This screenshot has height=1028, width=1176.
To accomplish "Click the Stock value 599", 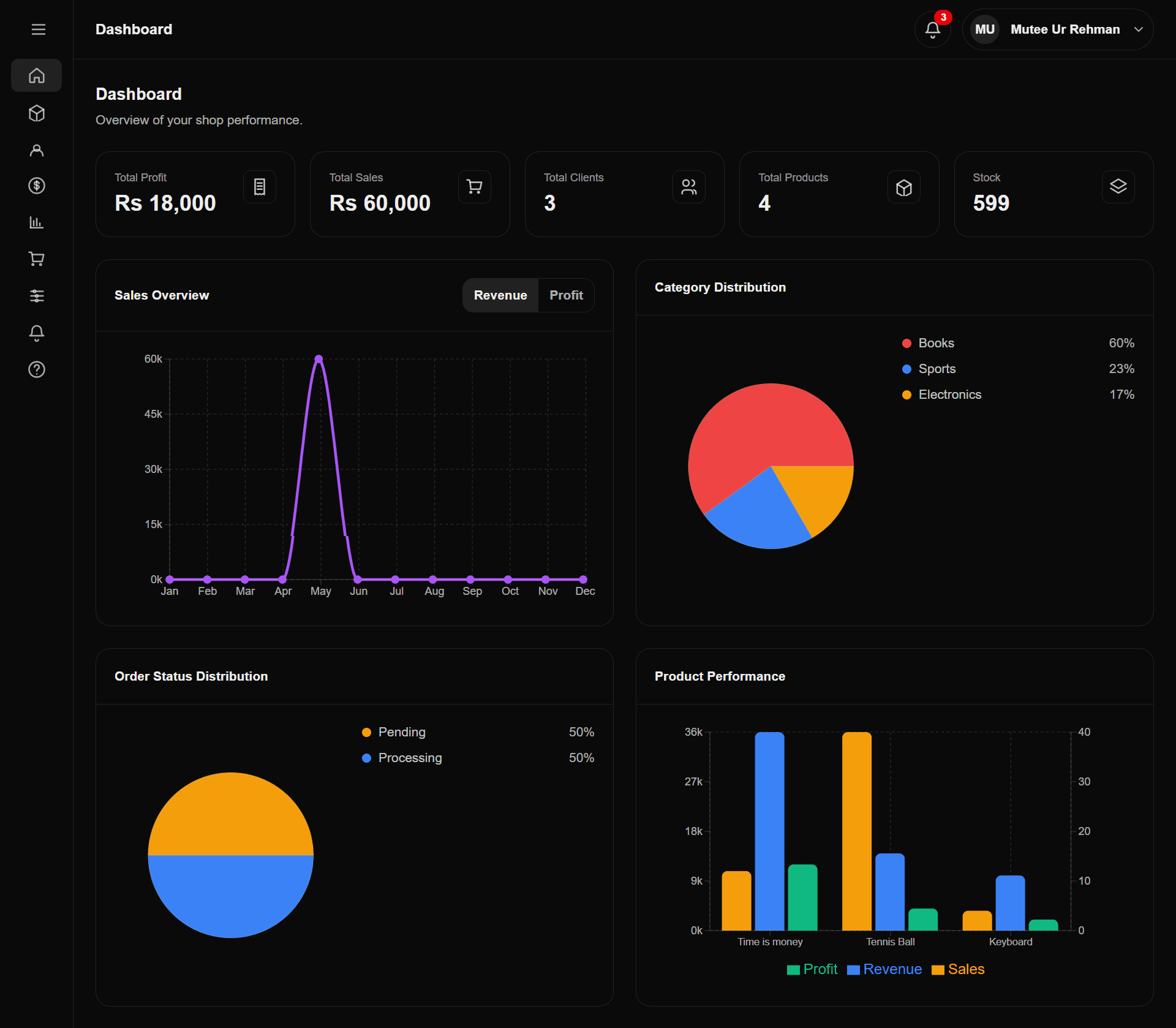I will point(991,203).
